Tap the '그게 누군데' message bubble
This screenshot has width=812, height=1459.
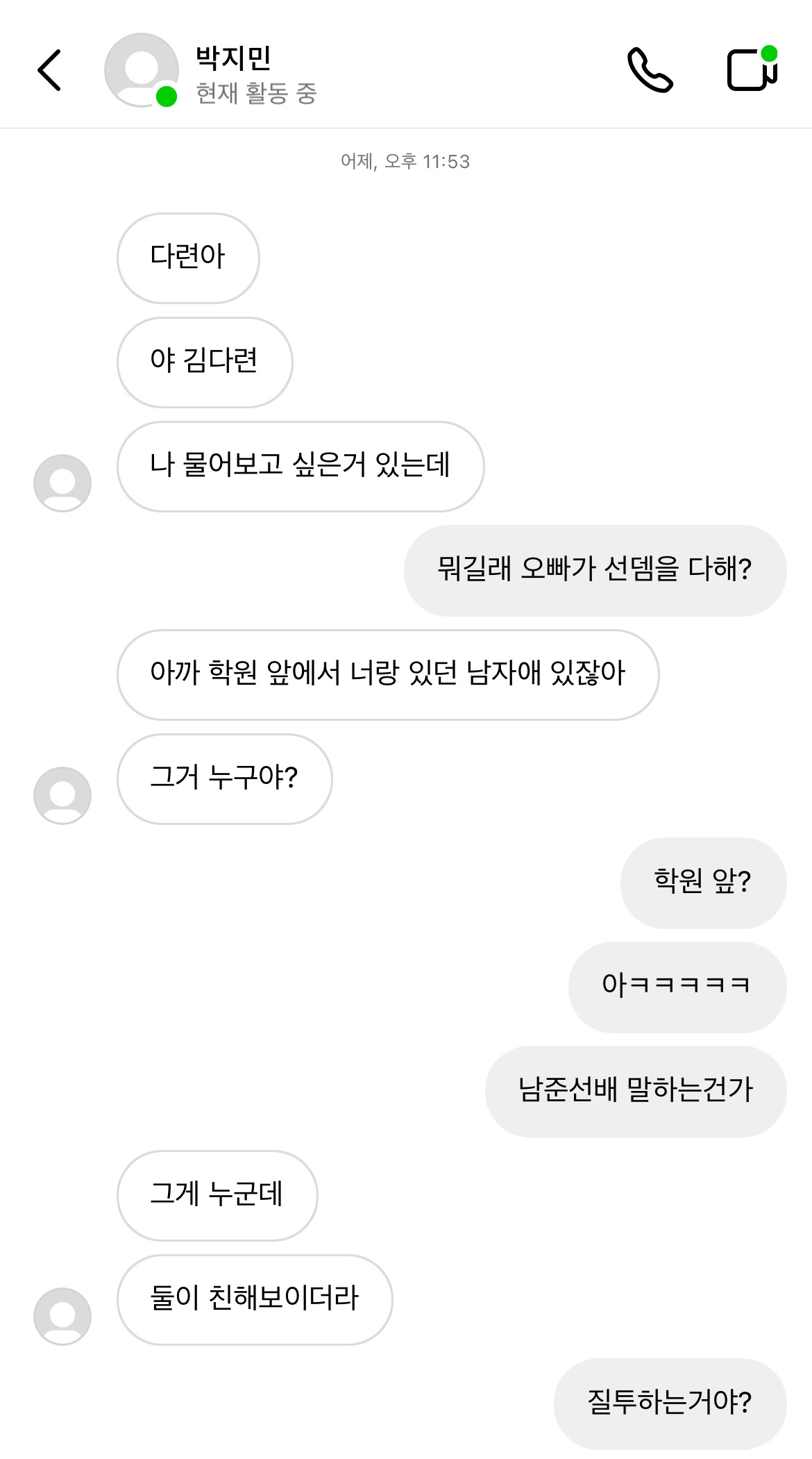pos(217,1196)
